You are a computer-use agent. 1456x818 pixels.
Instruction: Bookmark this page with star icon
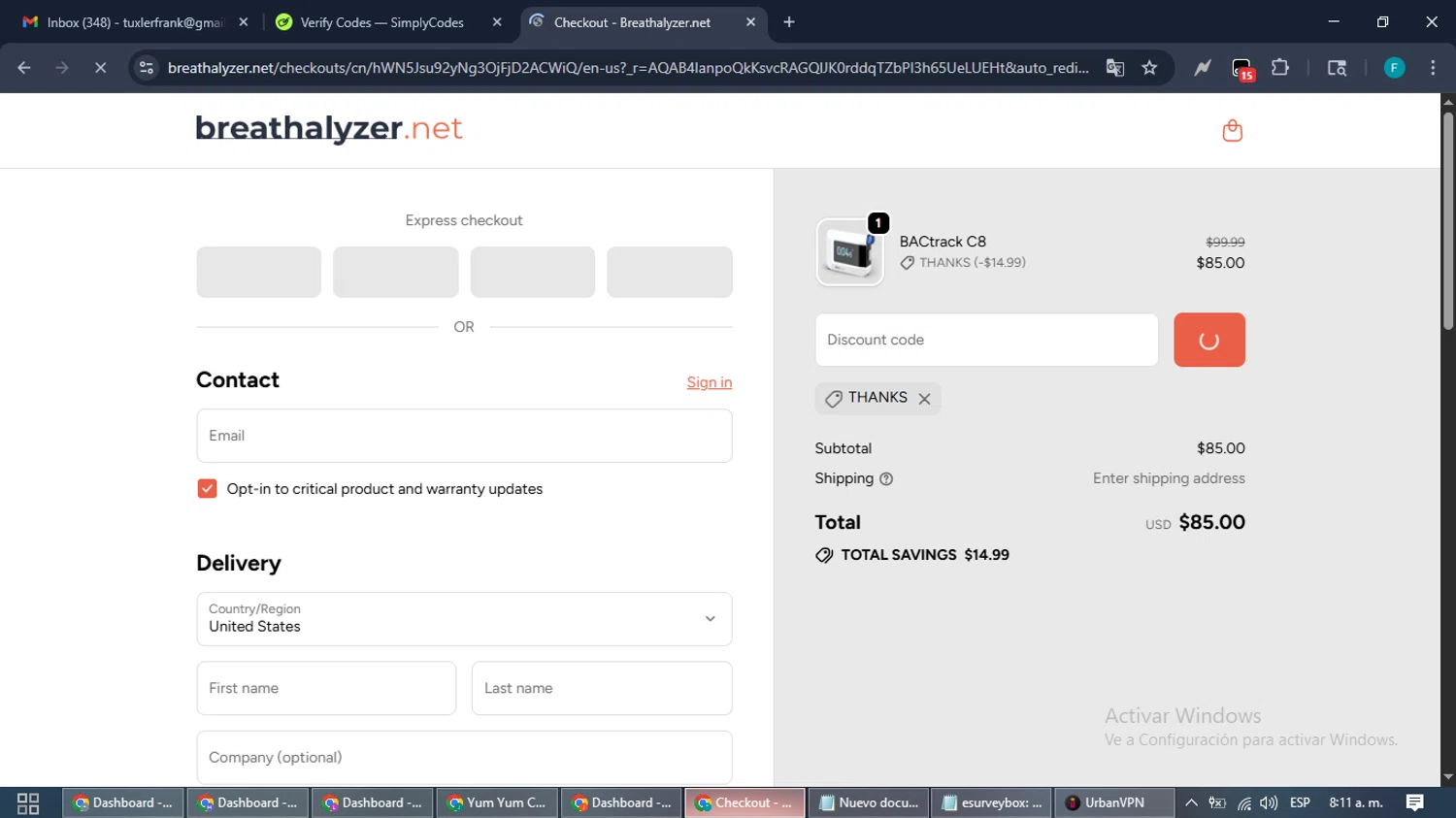coord(1150,68)
